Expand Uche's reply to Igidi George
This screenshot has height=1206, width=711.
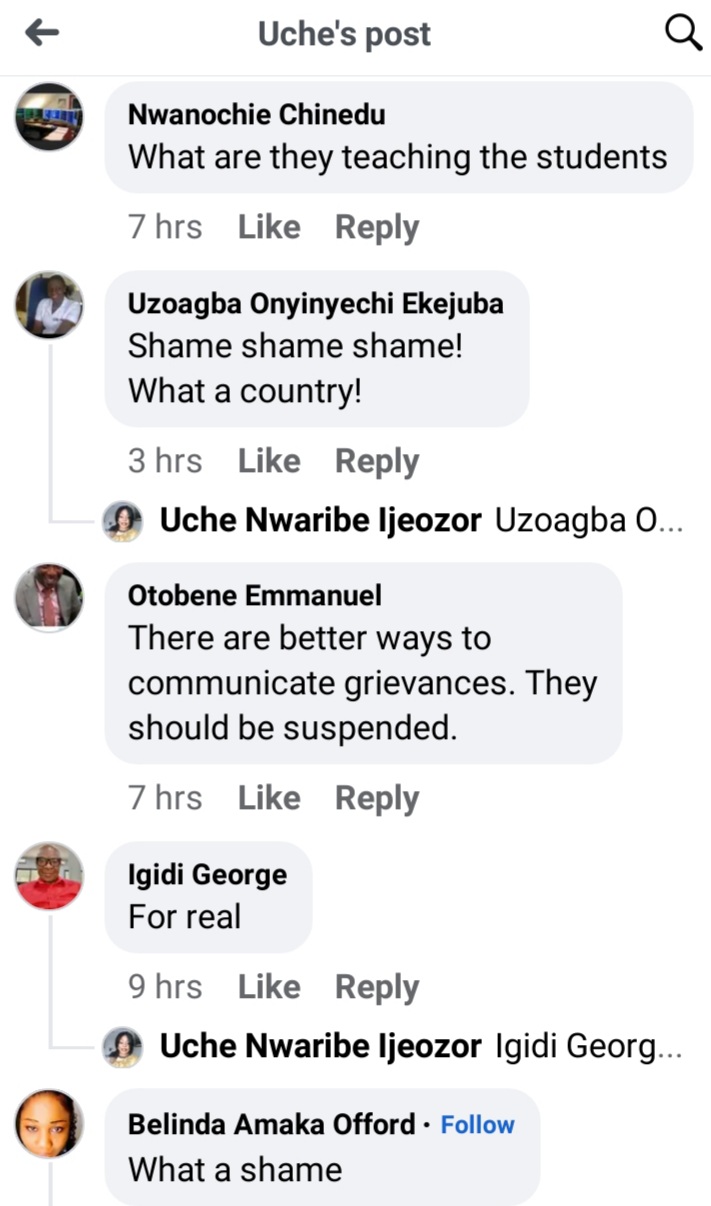point(420,1047)
